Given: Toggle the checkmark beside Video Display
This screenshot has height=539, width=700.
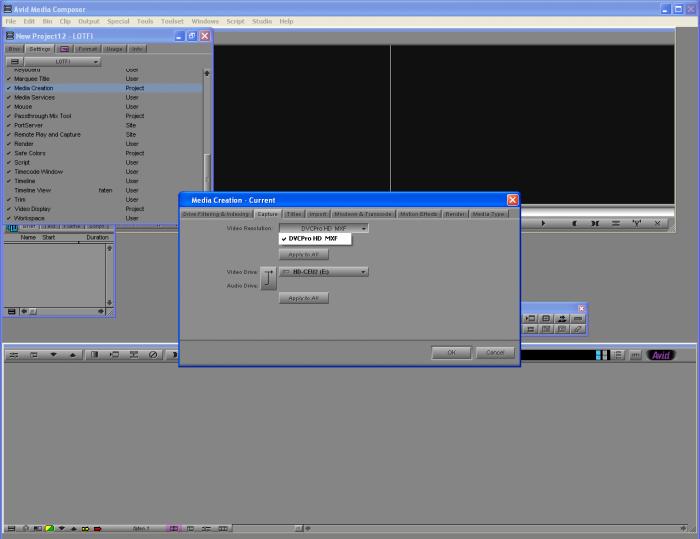Looking at the screenshot, I should coord(8,209).
